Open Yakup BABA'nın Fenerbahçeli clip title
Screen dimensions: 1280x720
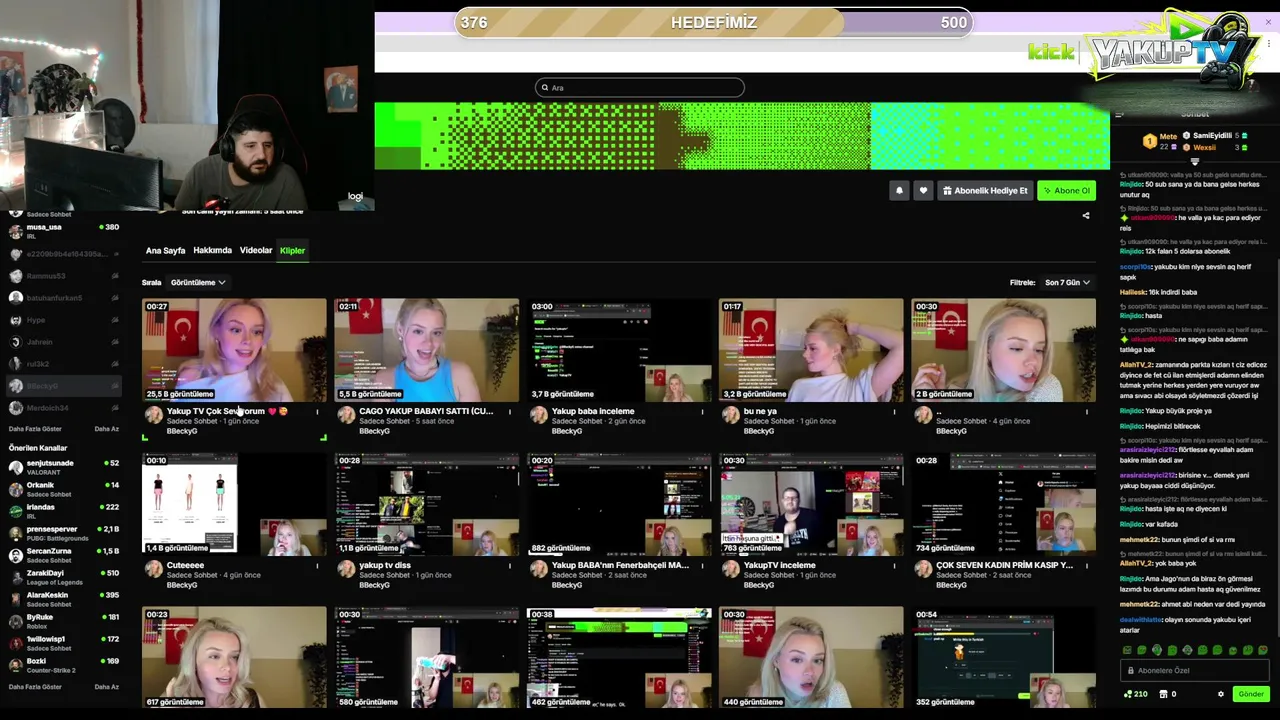coord(620,565)
